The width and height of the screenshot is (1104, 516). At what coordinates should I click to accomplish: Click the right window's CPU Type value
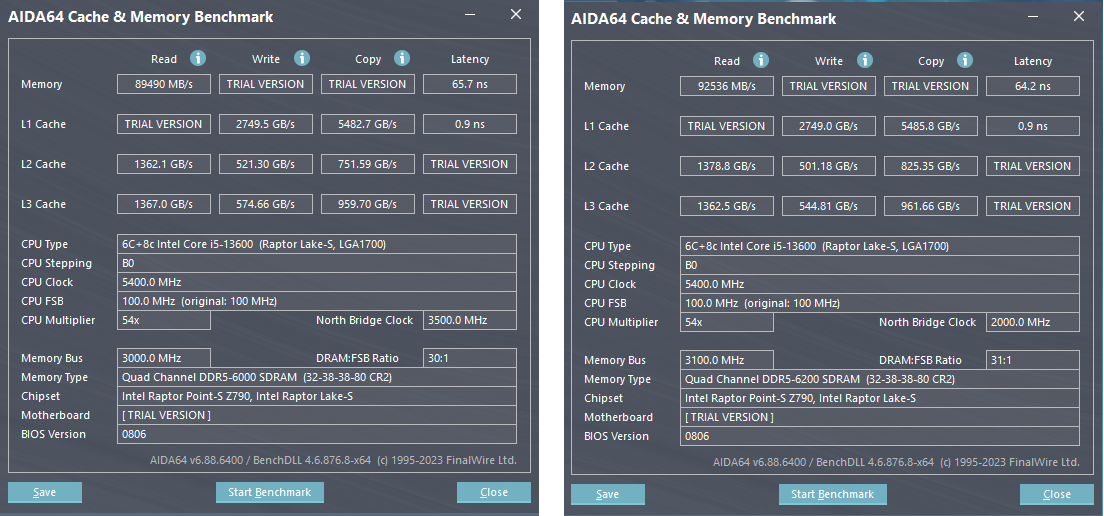point(879,246)
